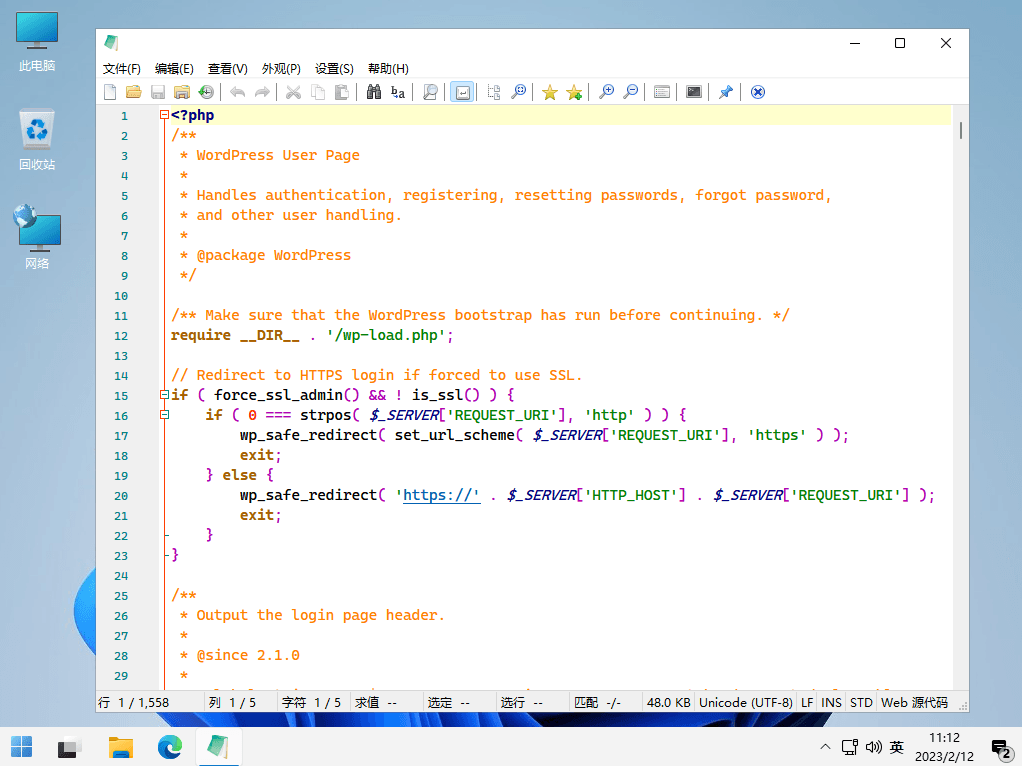Click Unicode (UTF-8) encoding in status bar
The image size is (1022, 766).
(x=746, y=703)
